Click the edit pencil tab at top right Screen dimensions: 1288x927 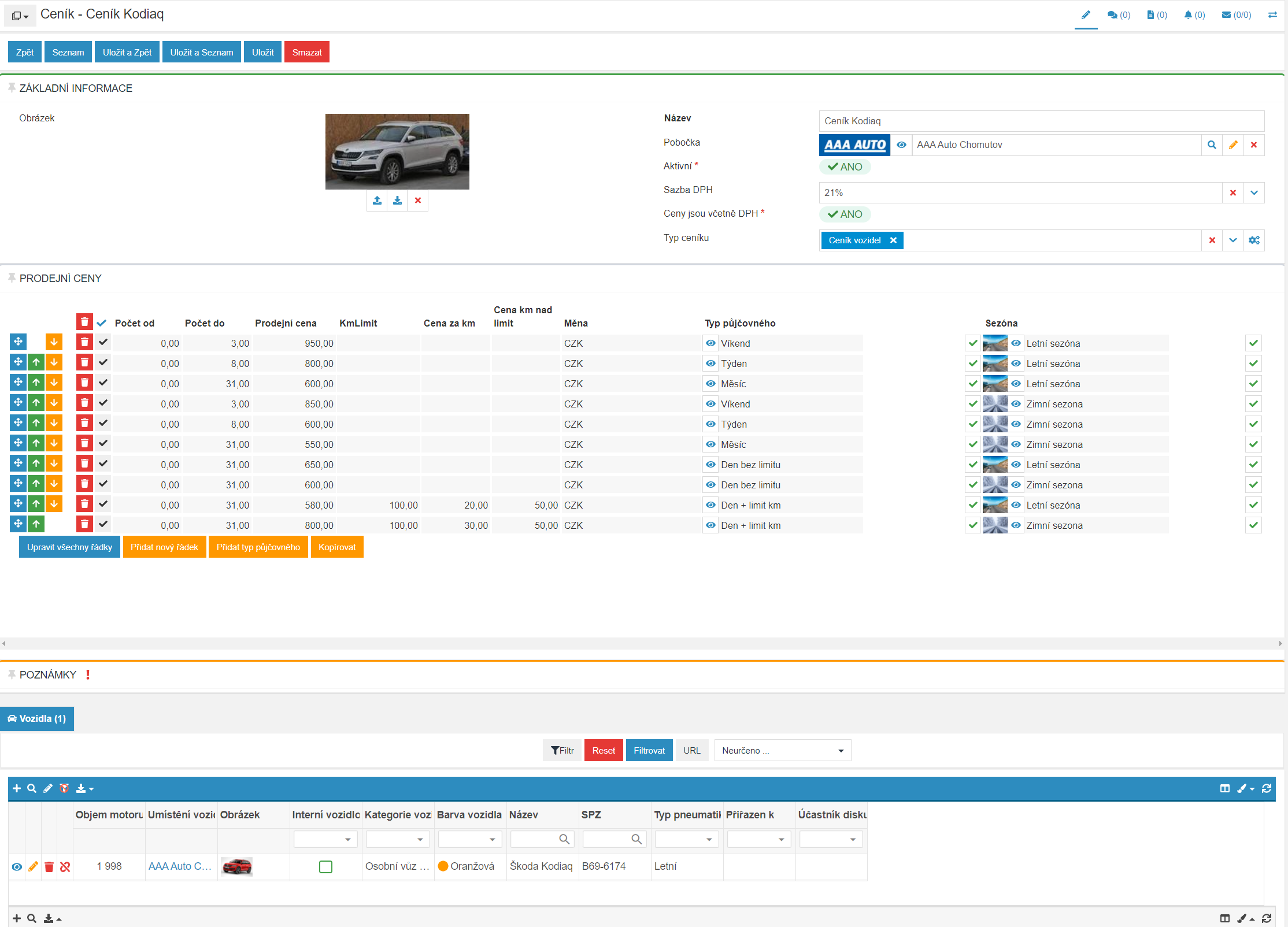coord(1086,15)
